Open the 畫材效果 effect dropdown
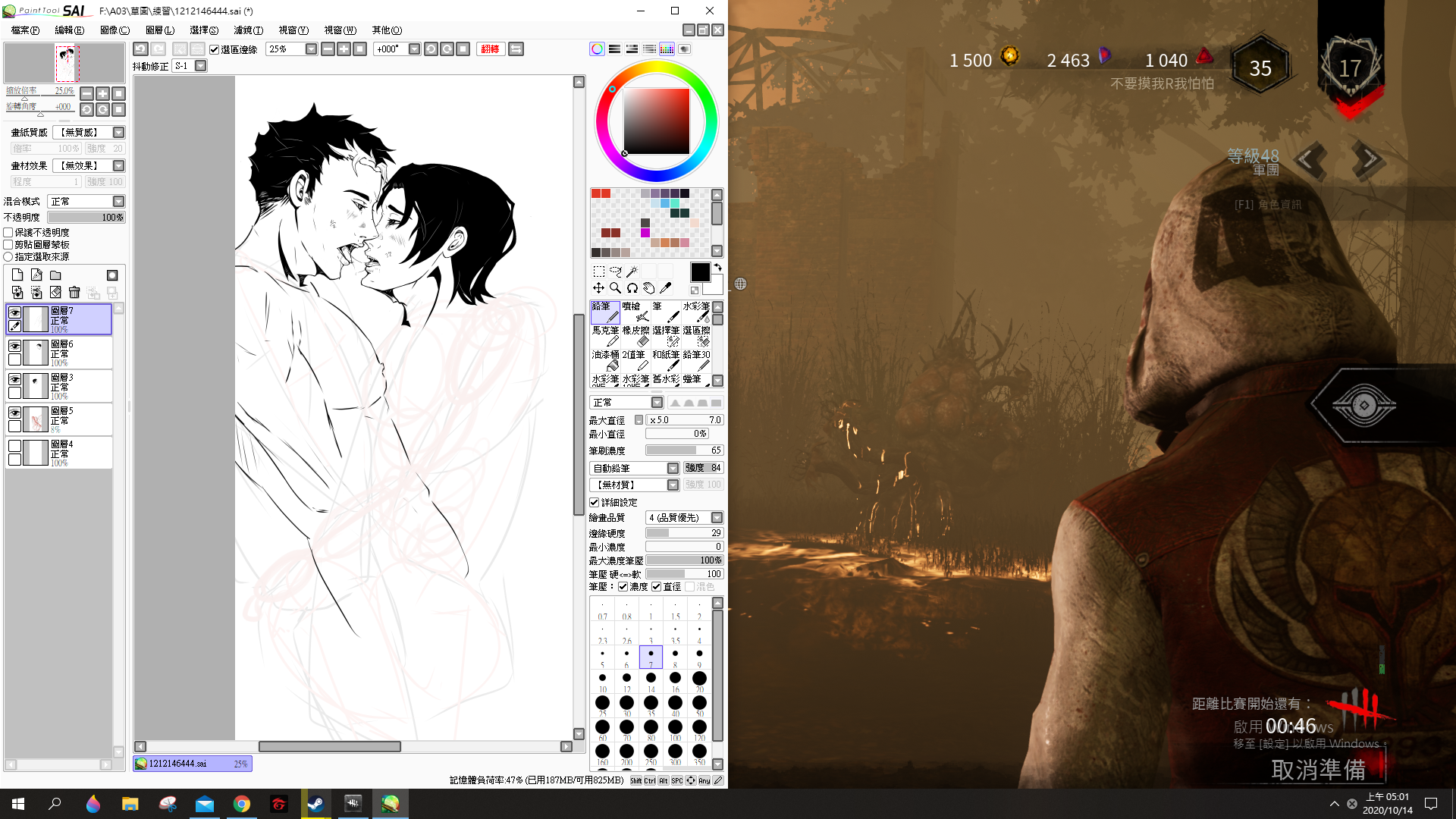1456x819 pixels. [118, 166]
